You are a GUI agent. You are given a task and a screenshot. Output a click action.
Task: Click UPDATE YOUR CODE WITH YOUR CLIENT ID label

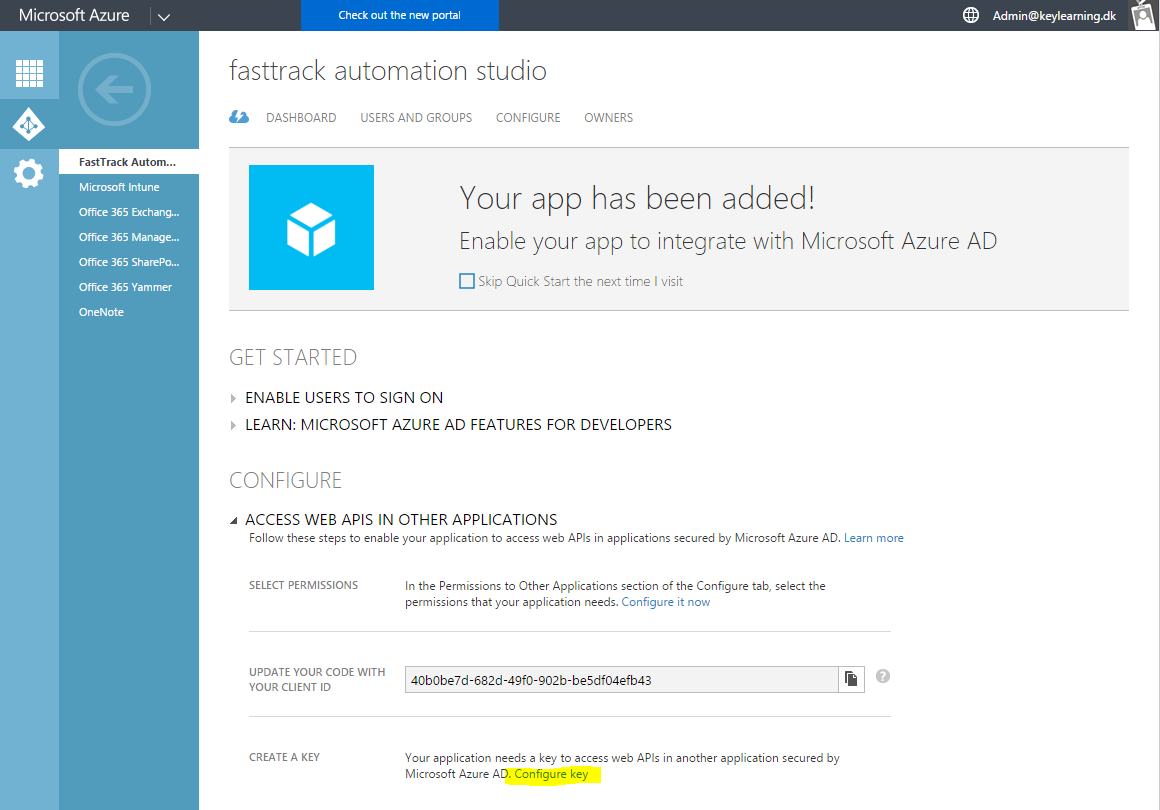[317, 679]
